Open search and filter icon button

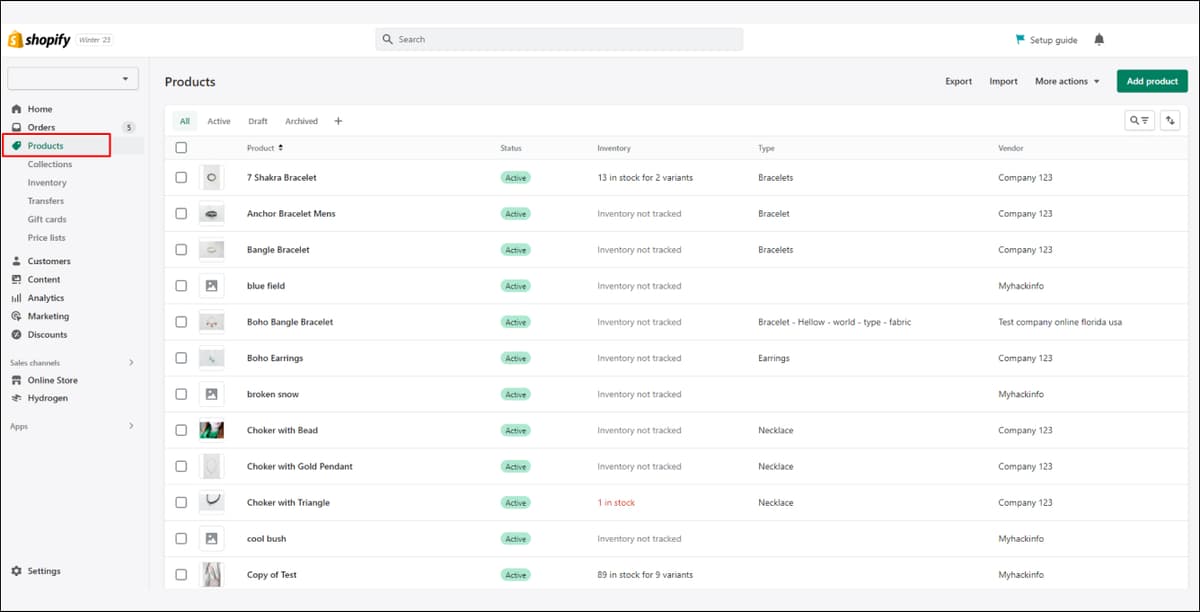pos(1140,120)
